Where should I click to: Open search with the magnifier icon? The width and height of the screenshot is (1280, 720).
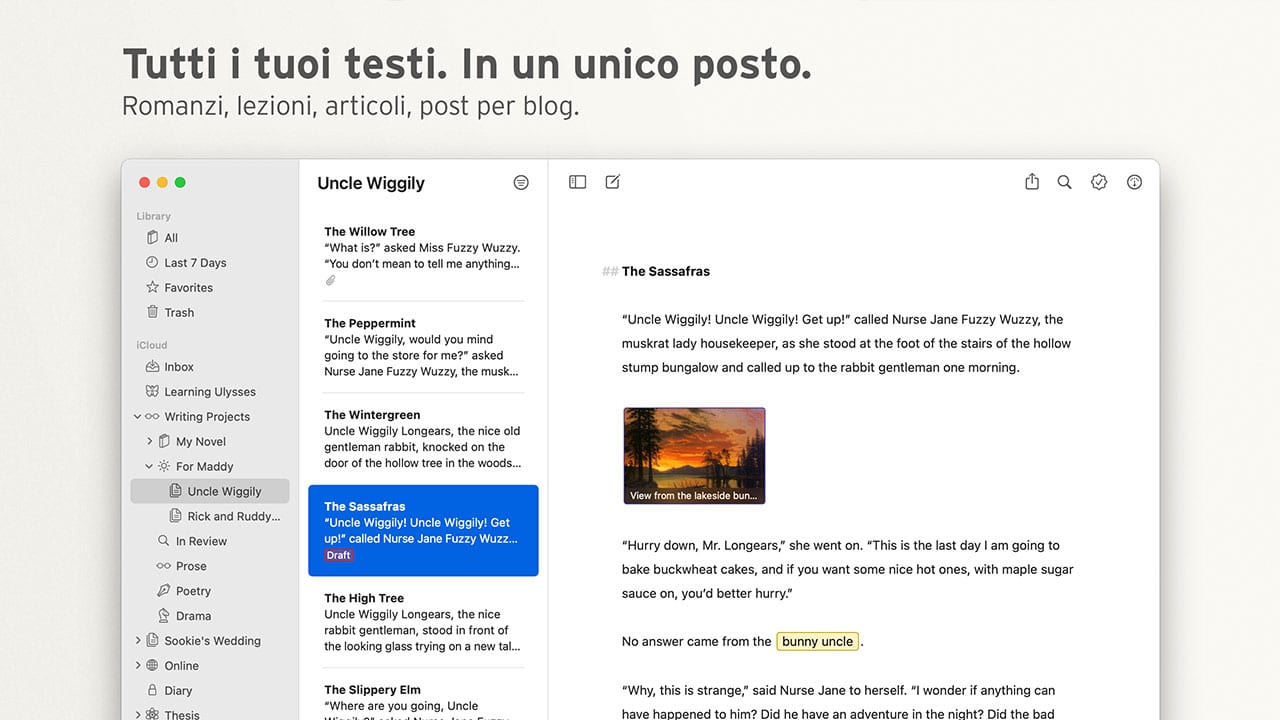(x=1065, y=182)
